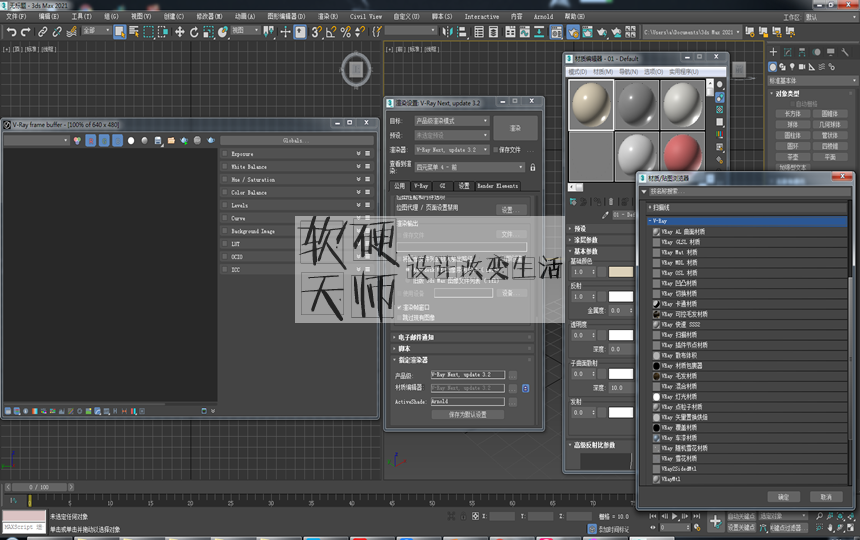Toggle render view lock icon in Render Setup

pyautogui.click(x=533, y=167)
